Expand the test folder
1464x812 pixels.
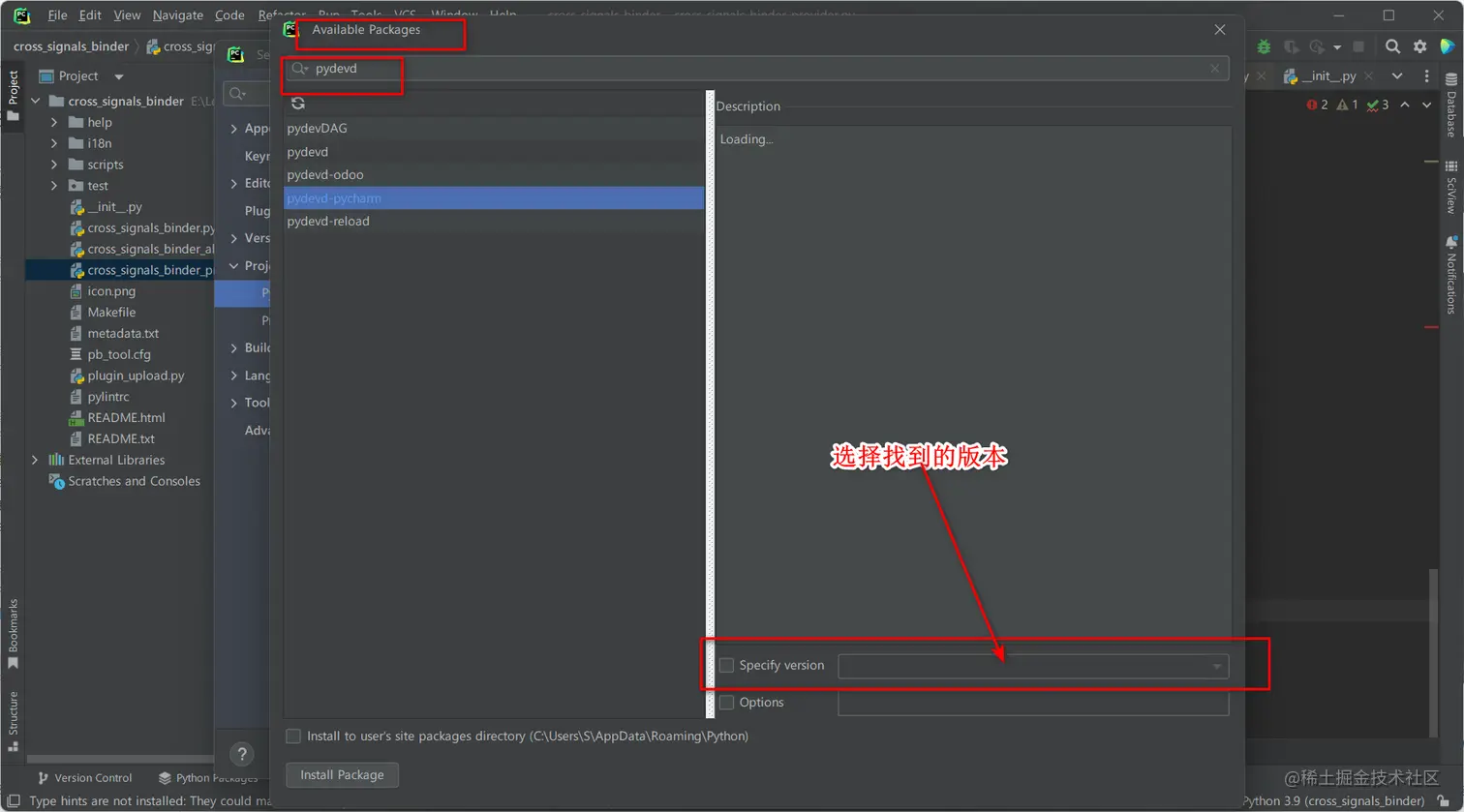54,186
